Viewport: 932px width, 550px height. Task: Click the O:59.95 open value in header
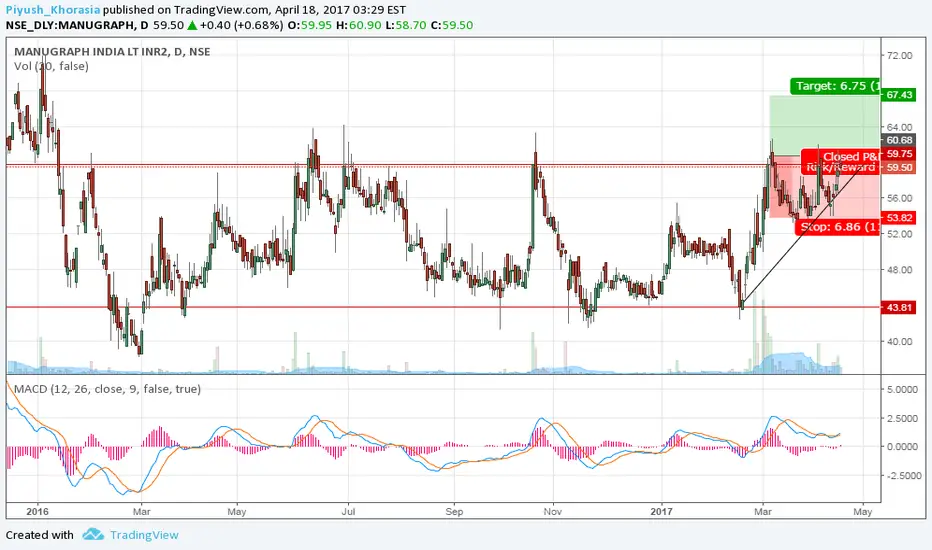coord(310,26)
